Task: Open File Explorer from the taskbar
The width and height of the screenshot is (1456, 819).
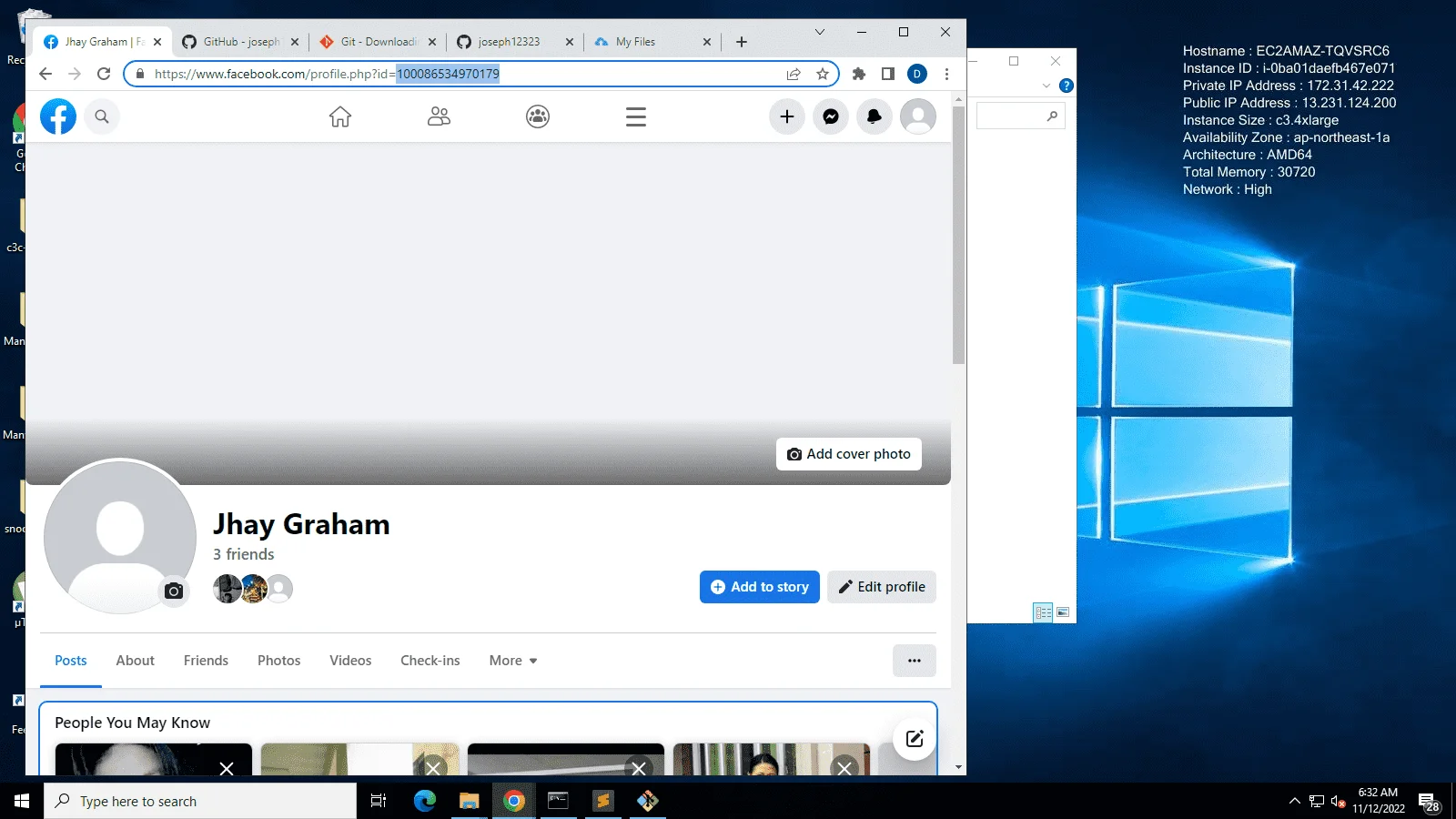Action: [x=469, y=801]
